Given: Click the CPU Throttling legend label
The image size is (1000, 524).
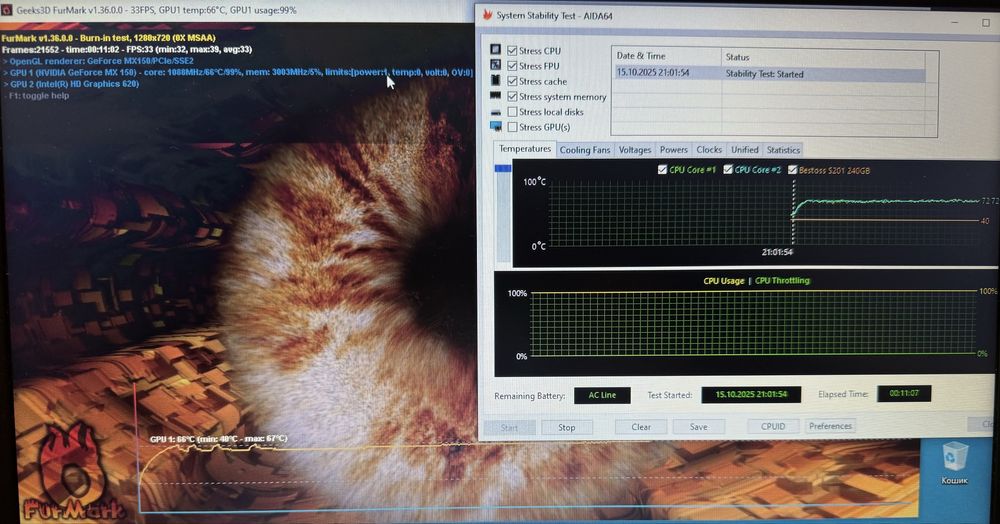Looking at the screenshot, I should [x=782, y=280].
